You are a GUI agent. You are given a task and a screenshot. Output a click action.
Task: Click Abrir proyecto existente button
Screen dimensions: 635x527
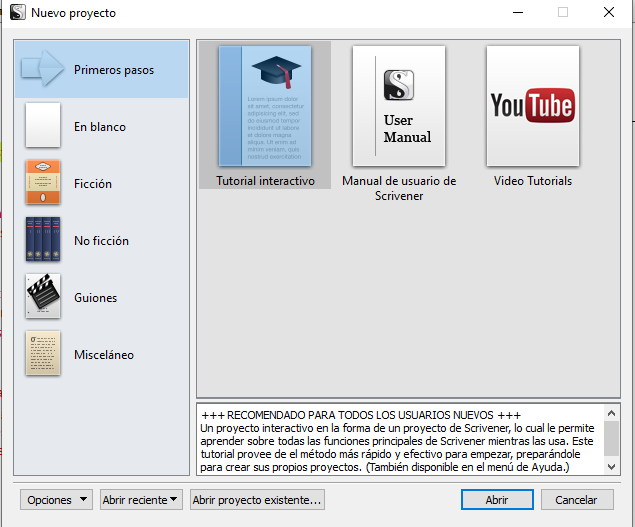pyautogui.click(x=257, y=499)
